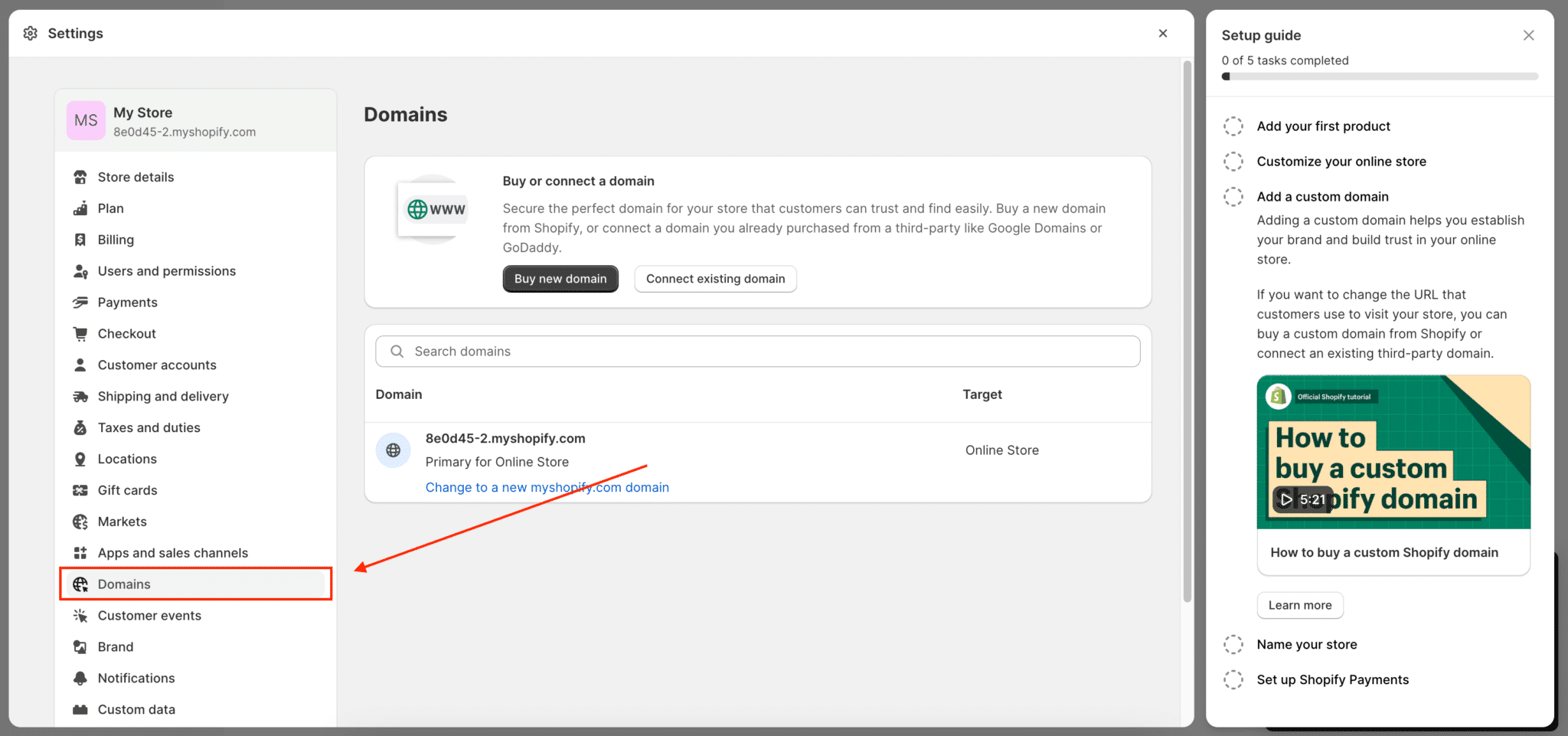Click the Plan chart icon
This screenshot has height=736, width=1568.
(x=80, y=208)
